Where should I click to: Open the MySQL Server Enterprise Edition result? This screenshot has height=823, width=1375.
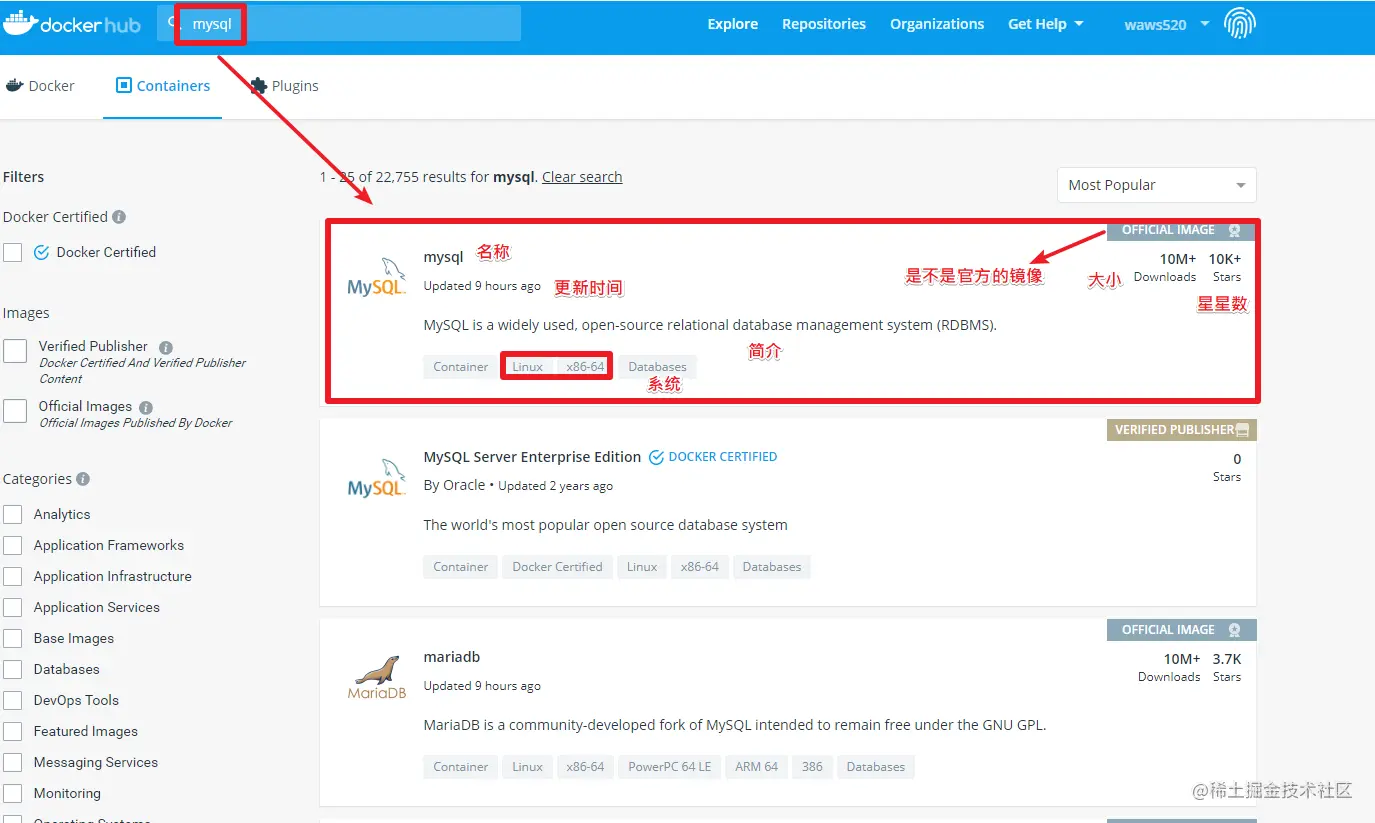(x=532, y=457)
